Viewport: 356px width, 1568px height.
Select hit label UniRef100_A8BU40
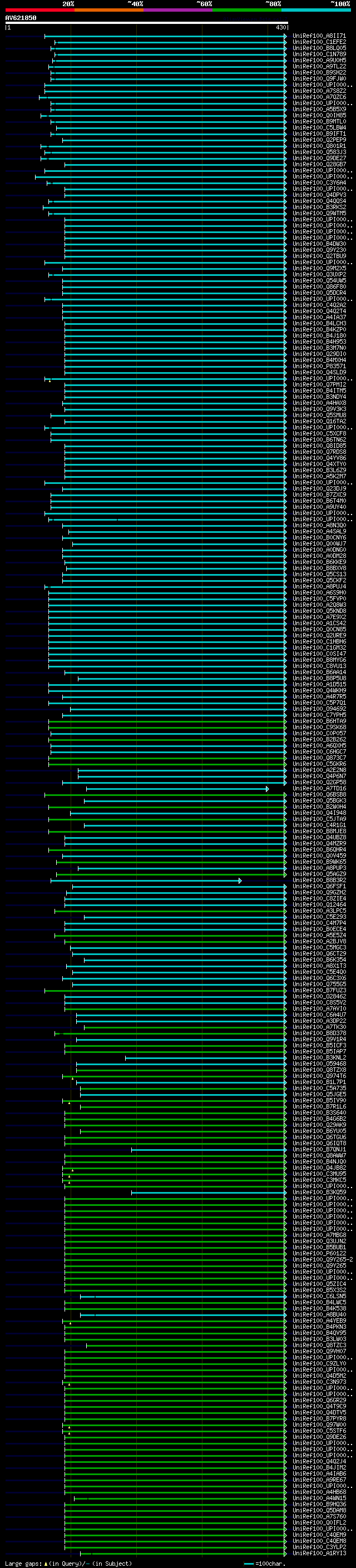(319, 1315)
